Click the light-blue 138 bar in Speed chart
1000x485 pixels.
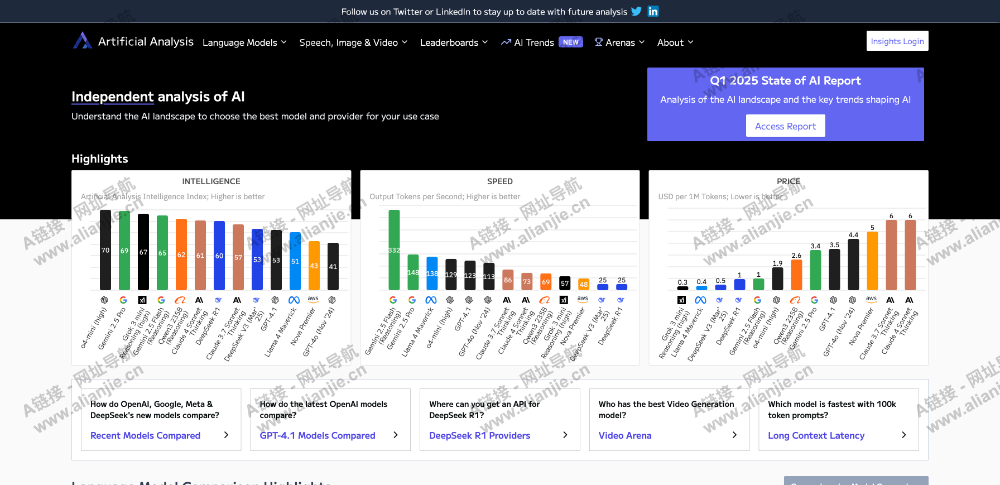coord(432,274)
